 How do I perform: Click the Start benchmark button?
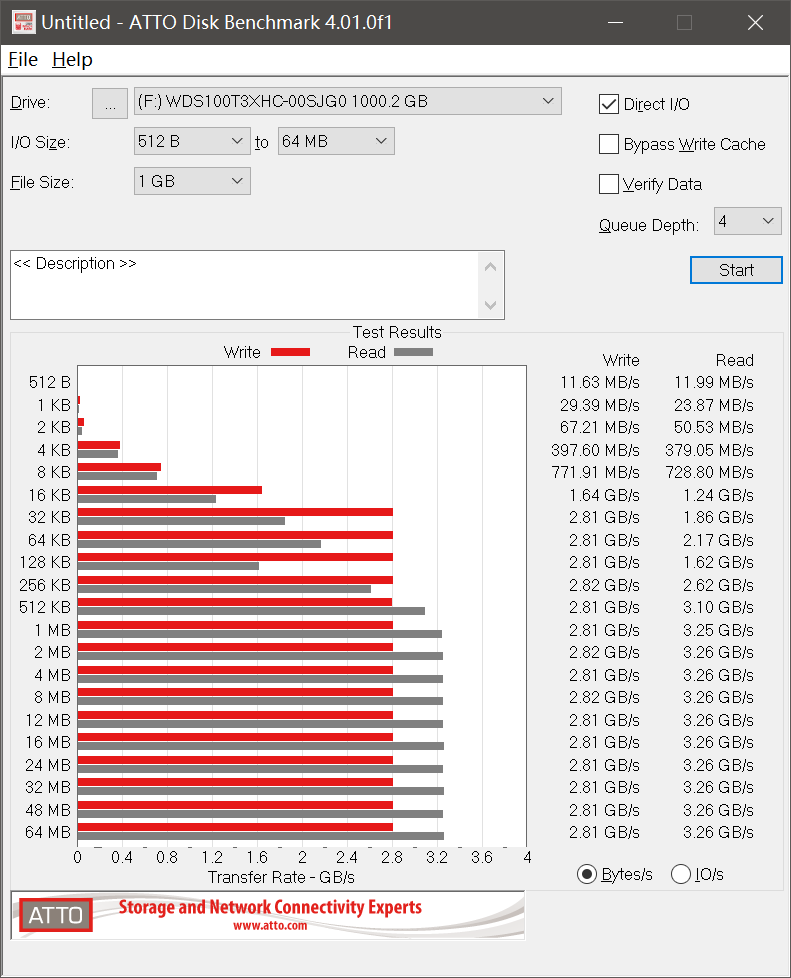coord(736,270)
